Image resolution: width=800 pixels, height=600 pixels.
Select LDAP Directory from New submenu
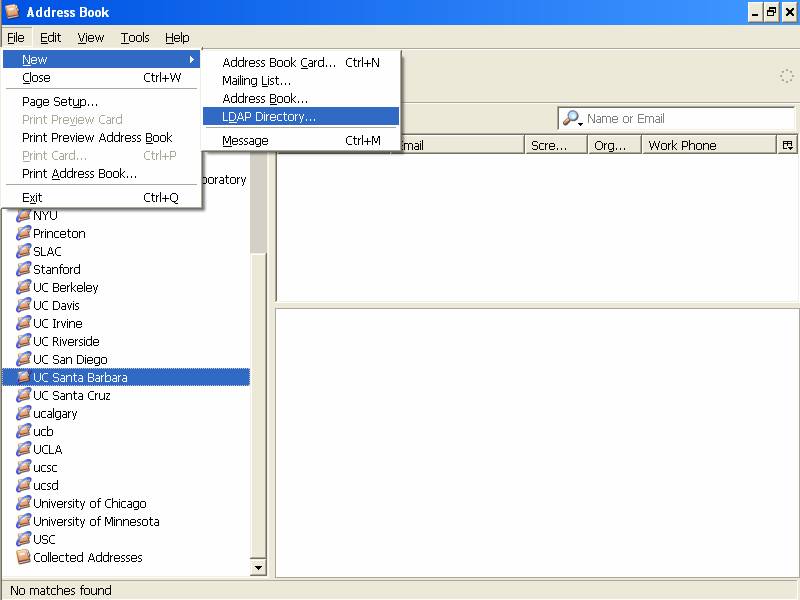coord(301,116)
